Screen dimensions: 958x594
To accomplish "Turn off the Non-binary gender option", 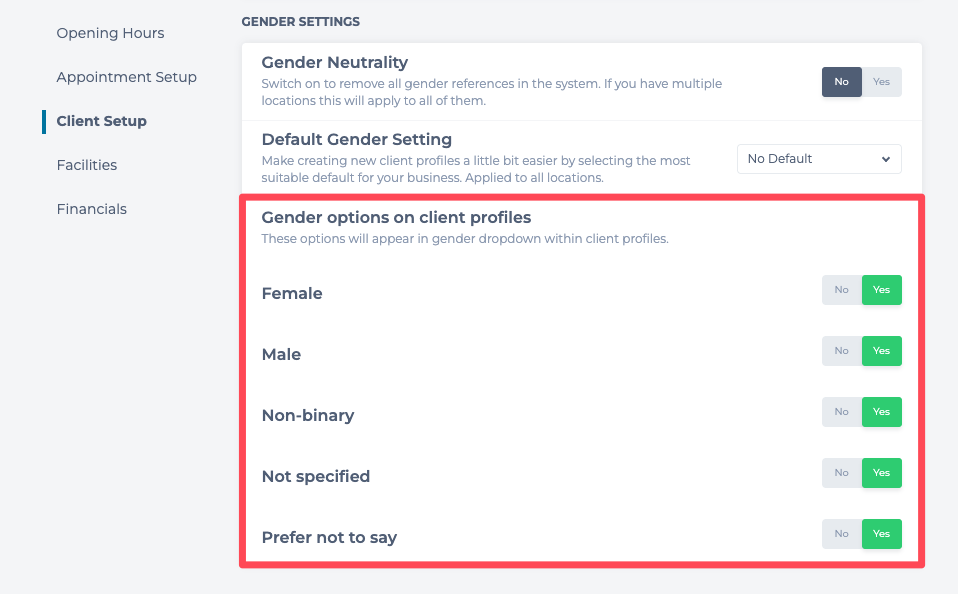I will 842,412.
